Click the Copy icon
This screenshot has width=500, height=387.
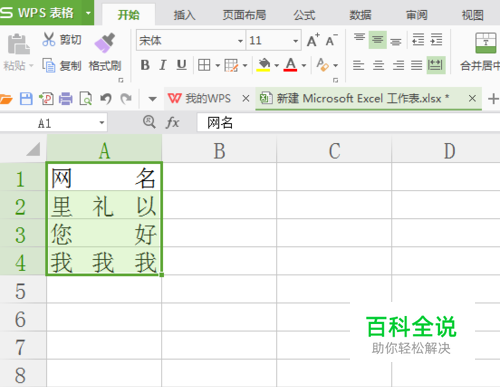point(49,65)
